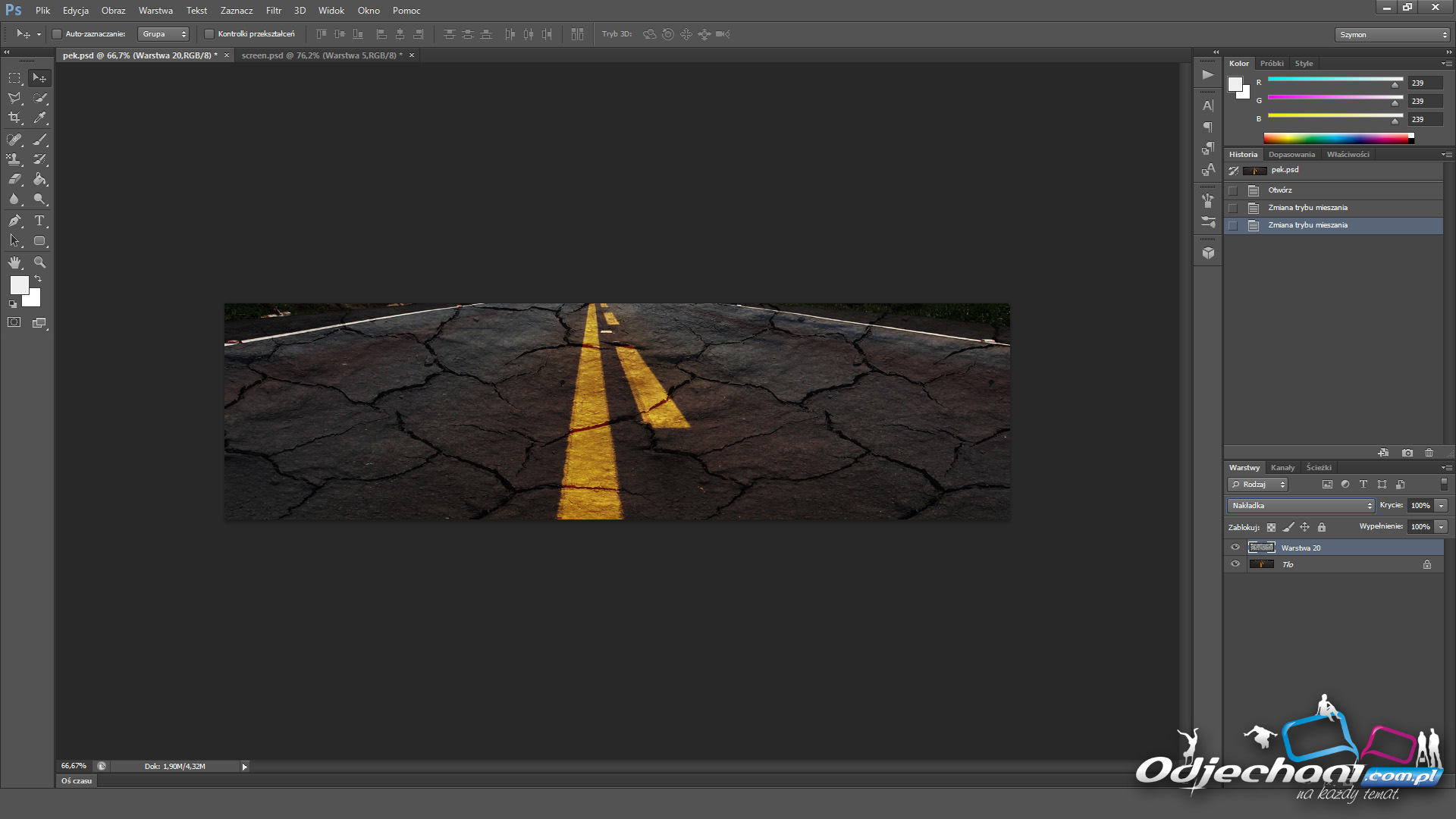The width and height of the screenshot is (1456, 819).
Task: Select the Otwórz history state
Action: (x=1333, y=190)
